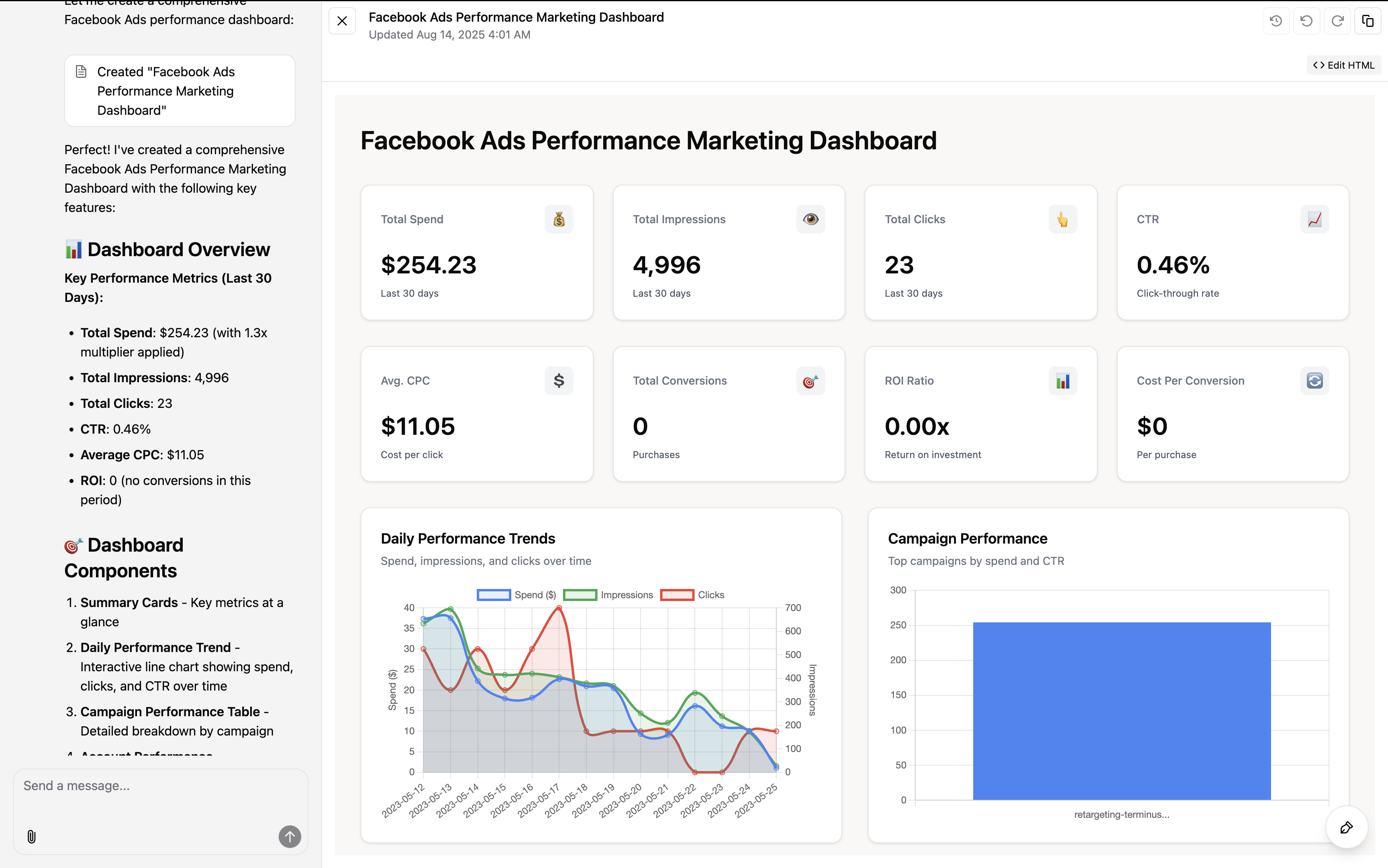Click the 0.00x ROI Ratio value
Screen dimensions: 1388x868
tap(916, 426)
